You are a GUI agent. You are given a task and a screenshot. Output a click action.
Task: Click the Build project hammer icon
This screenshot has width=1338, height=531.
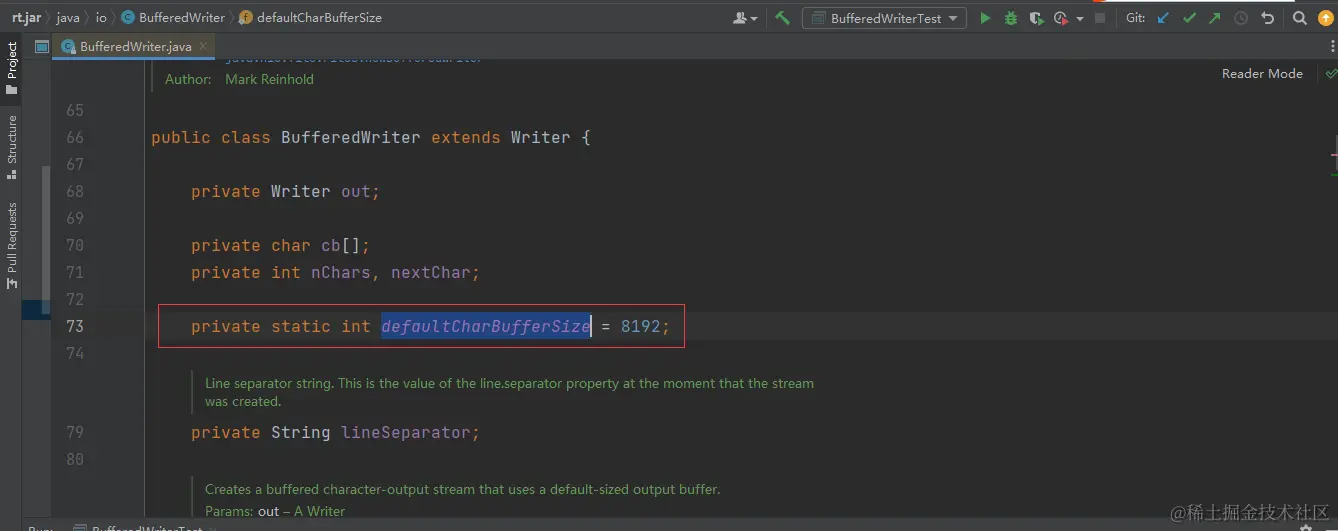click(782, 18)
